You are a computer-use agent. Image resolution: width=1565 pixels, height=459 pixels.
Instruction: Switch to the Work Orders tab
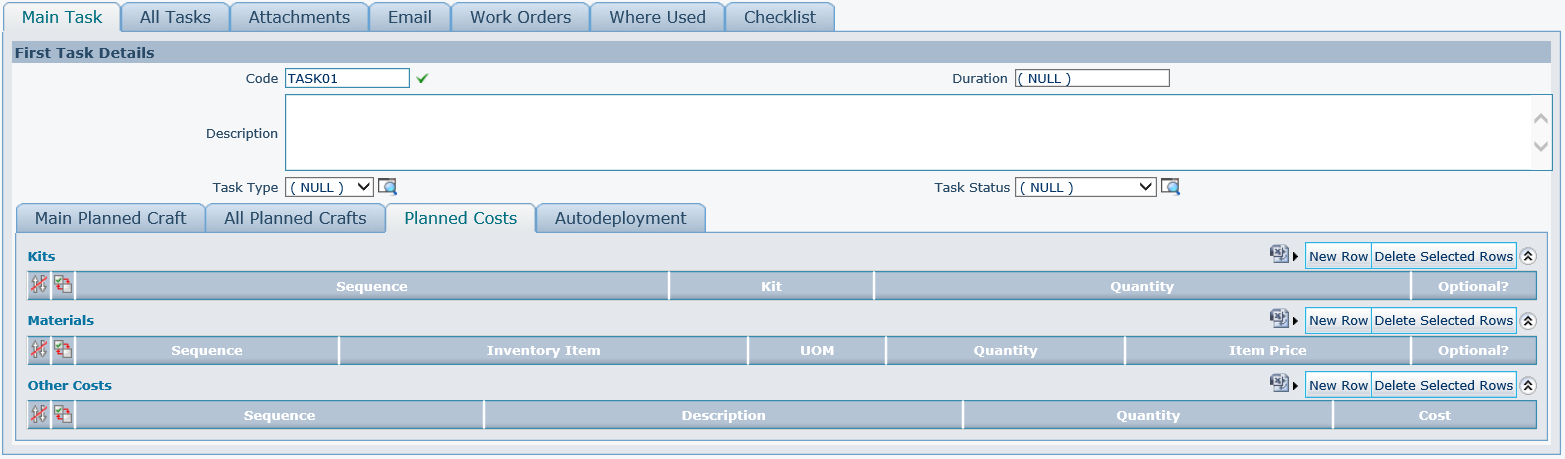tap(520, 17)
